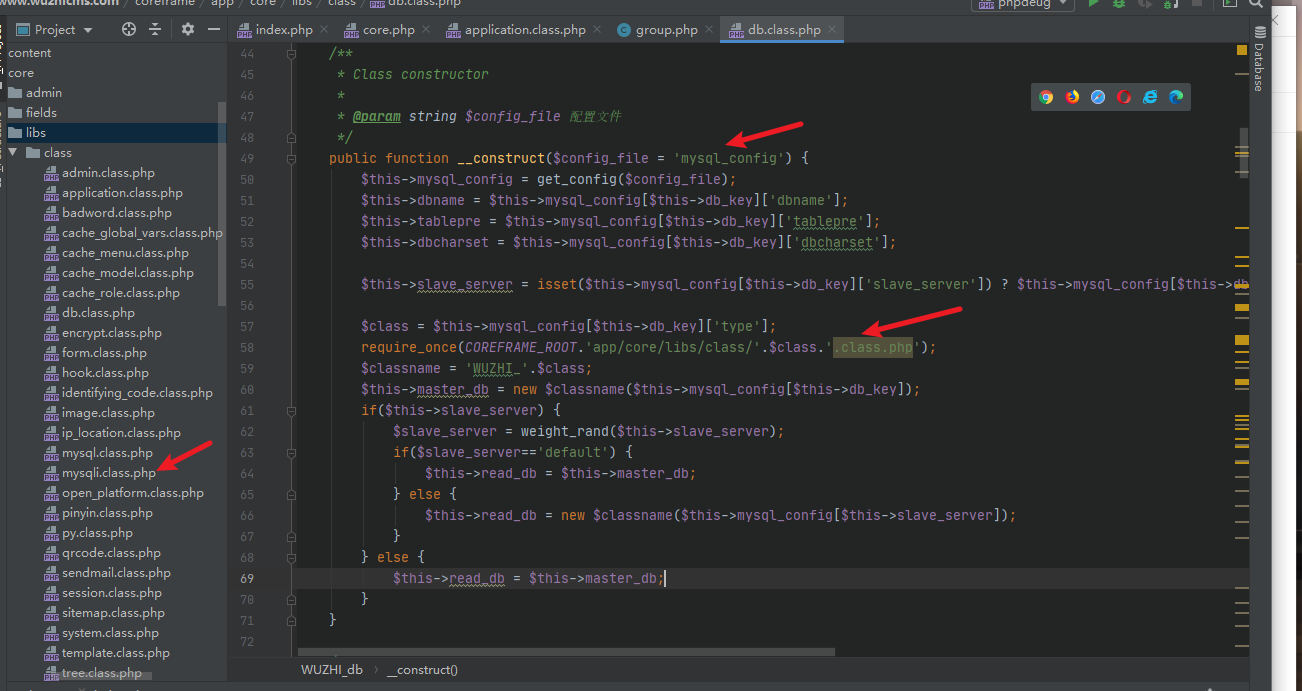Open page in Safari browser icon

[1098, 97]
